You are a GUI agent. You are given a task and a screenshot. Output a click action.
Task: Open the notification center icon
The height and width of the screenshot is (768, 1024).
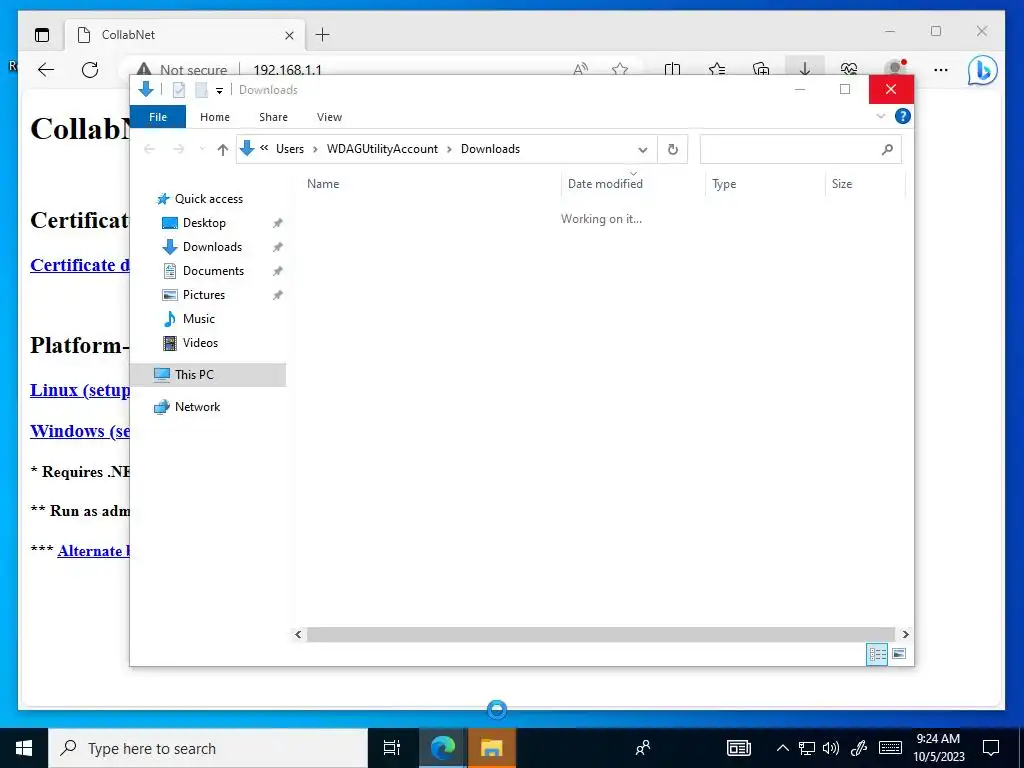point(991,748)
